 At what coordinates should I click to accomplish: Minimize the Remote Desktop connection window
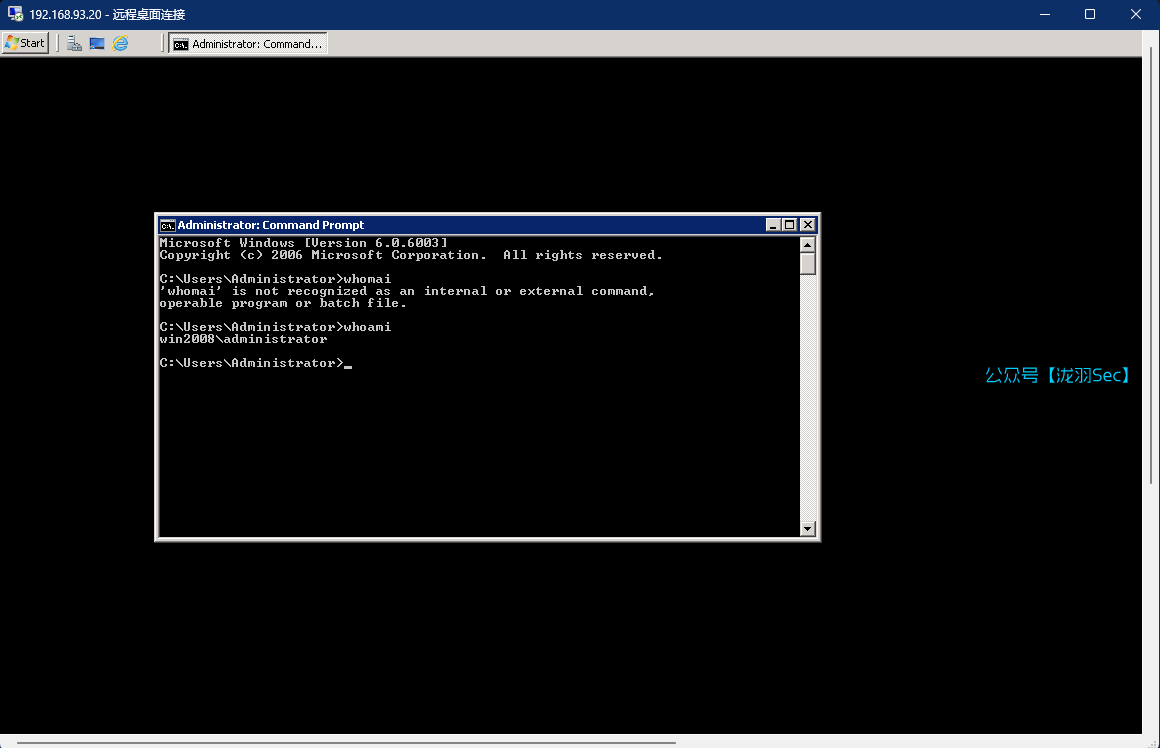tap(1044, 14)
